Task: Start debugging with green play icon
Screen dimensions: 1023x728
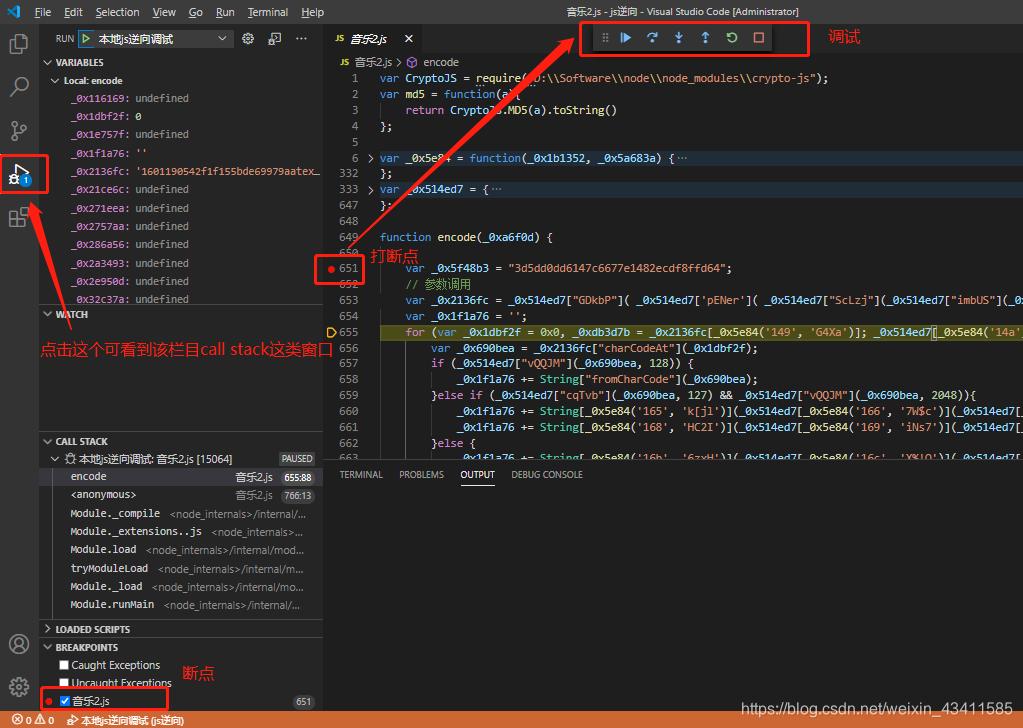Action: coord(85,39)
